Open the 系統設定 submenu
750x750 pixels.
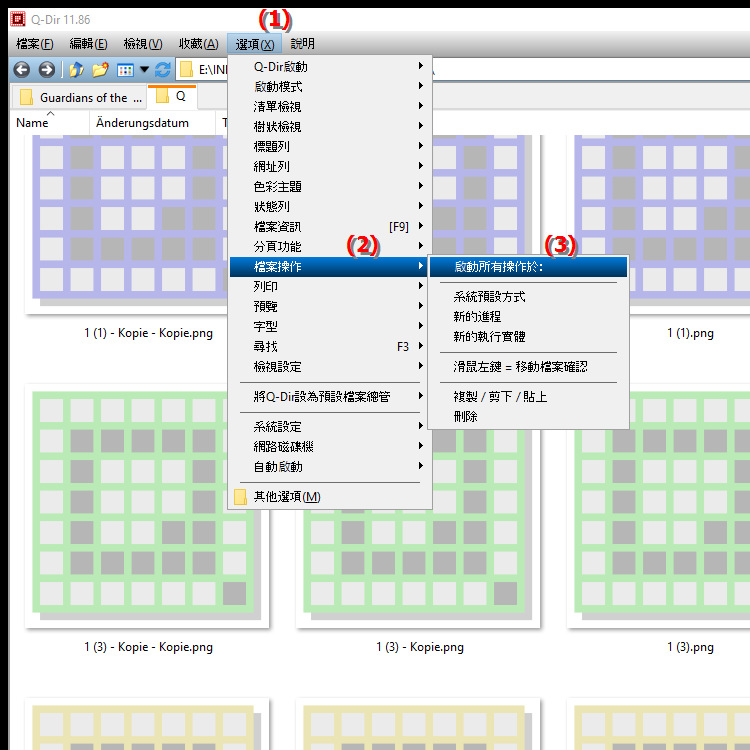click(331, 427)
